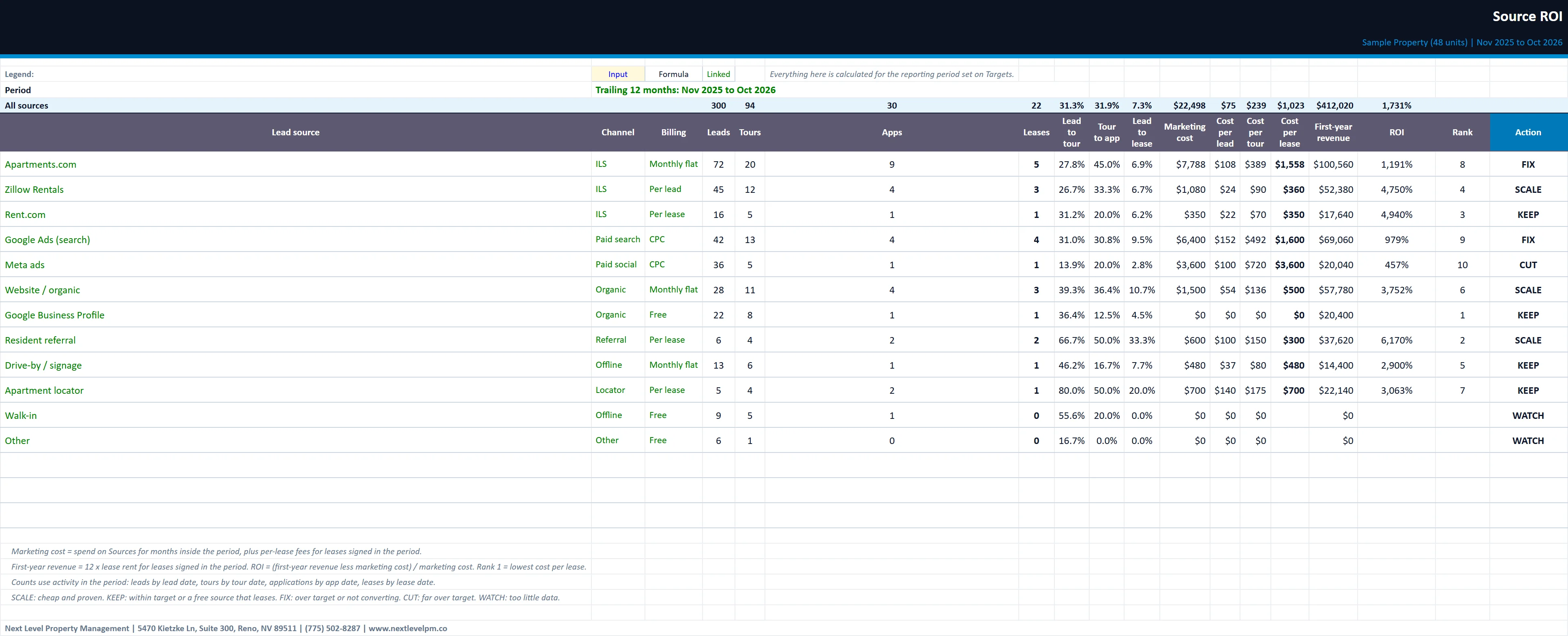Select the Leads column header

click(x=718, y=132)
